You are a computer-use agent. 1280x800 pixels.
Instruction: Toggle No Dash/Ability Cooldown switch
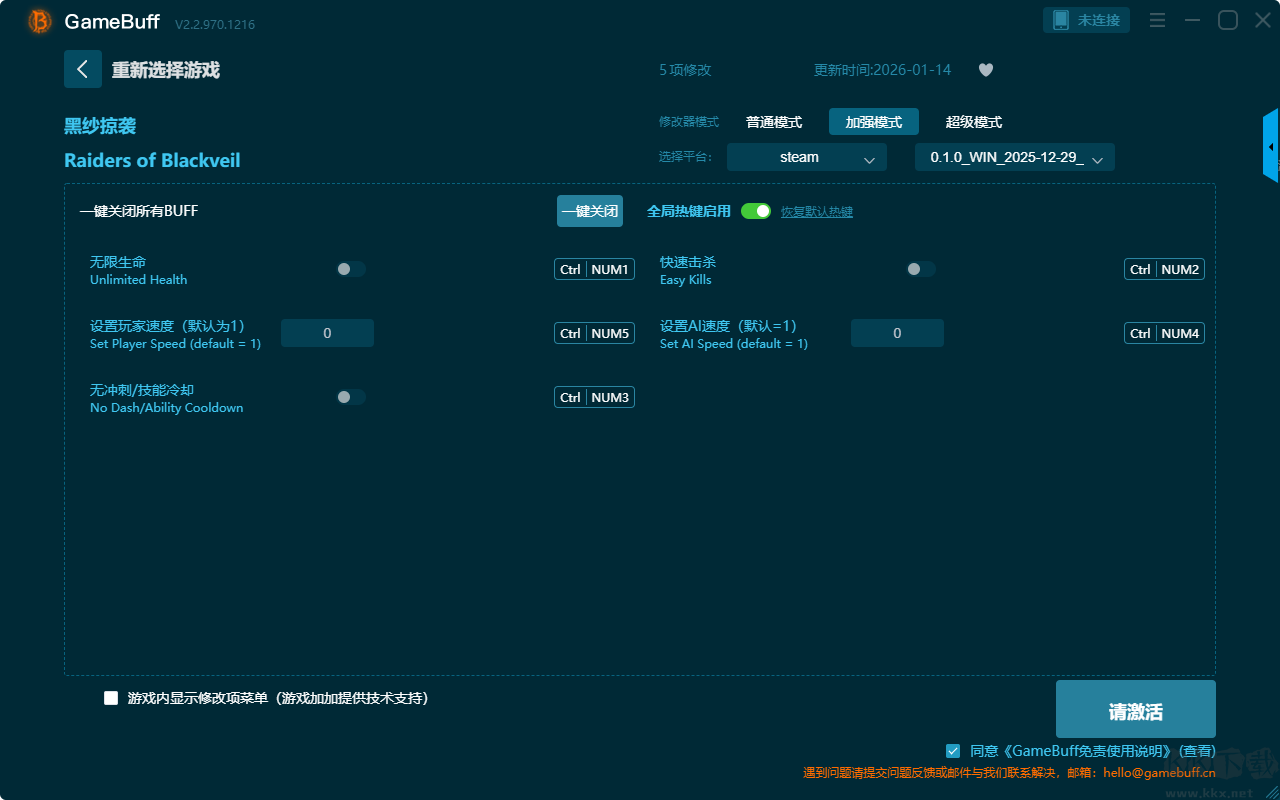click(x=351, y=397)
